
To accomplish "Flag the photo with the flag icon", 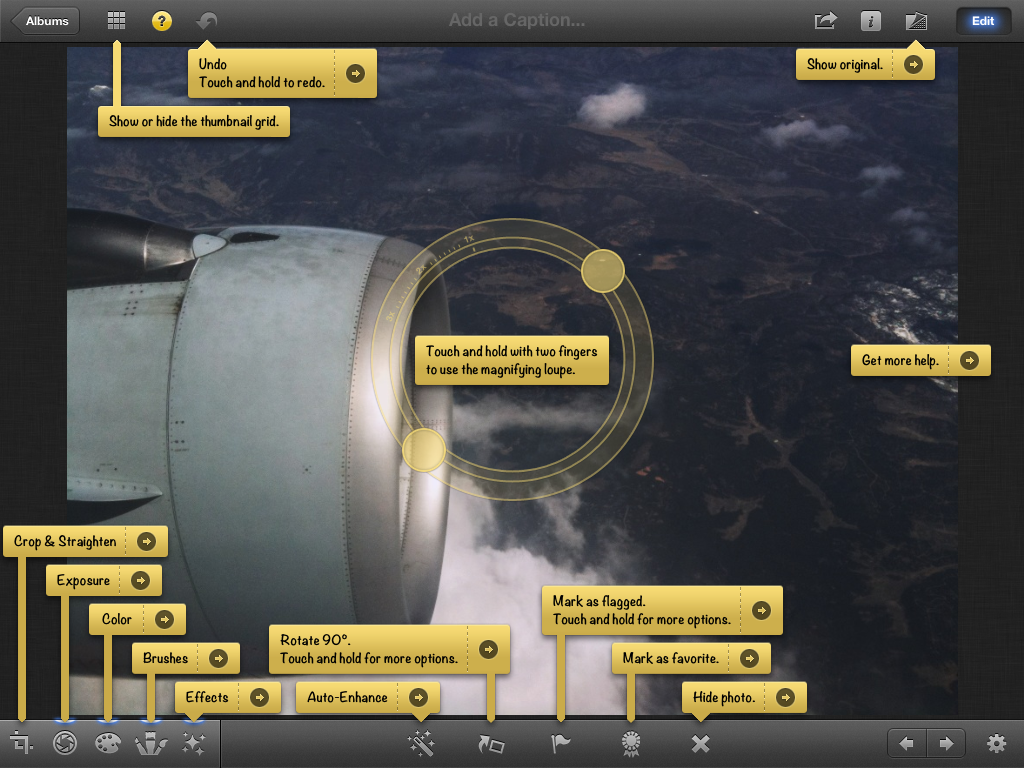I will (x=560, y=743).
